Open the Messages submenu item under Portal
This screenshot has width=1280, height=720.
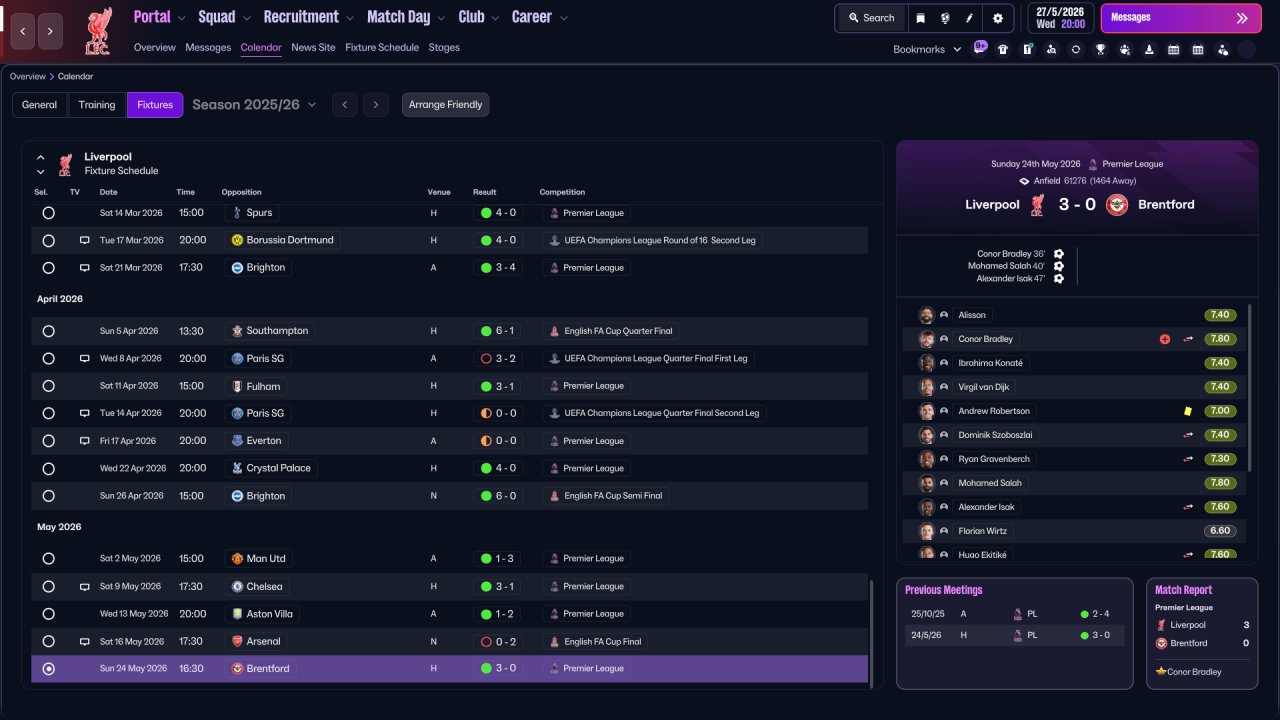click(x=208, y=47)
